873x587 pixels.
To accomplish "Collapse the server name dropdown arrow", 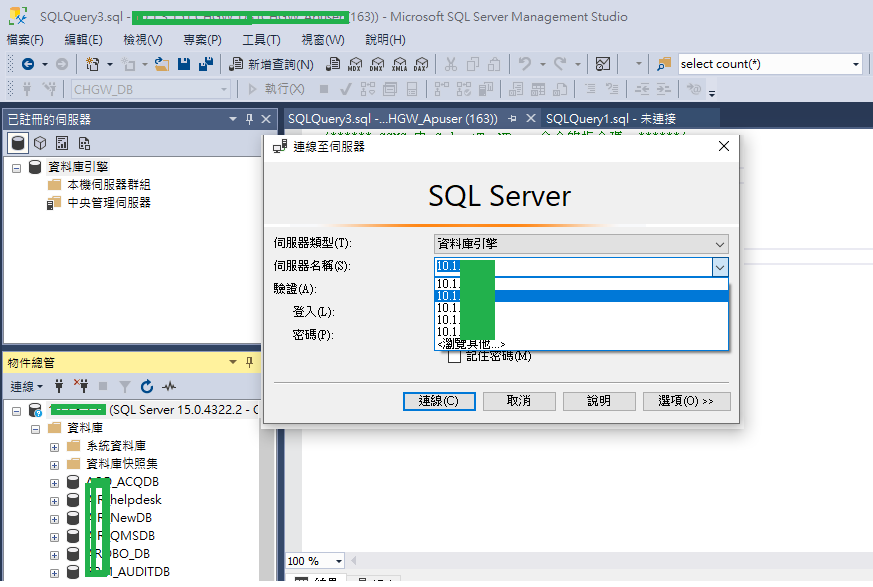I will 719,267.
